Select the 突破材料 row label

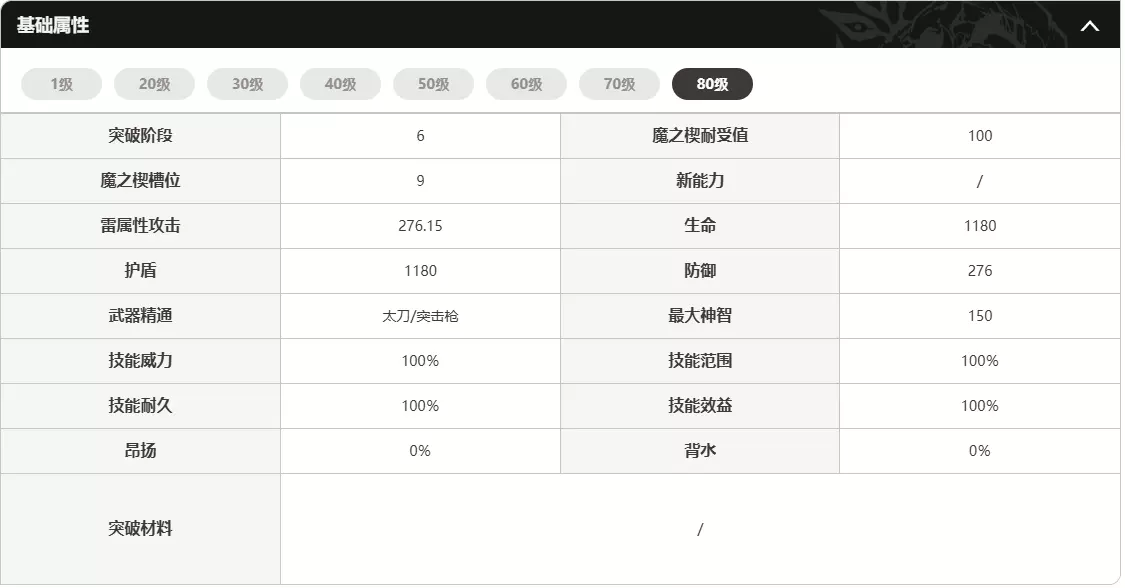point(140,529)
